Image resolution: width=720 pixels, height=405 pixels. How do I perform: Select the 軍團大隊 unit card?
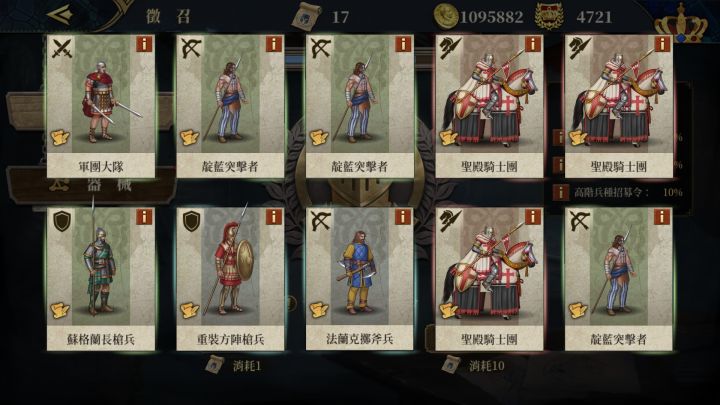click(101, 107)
